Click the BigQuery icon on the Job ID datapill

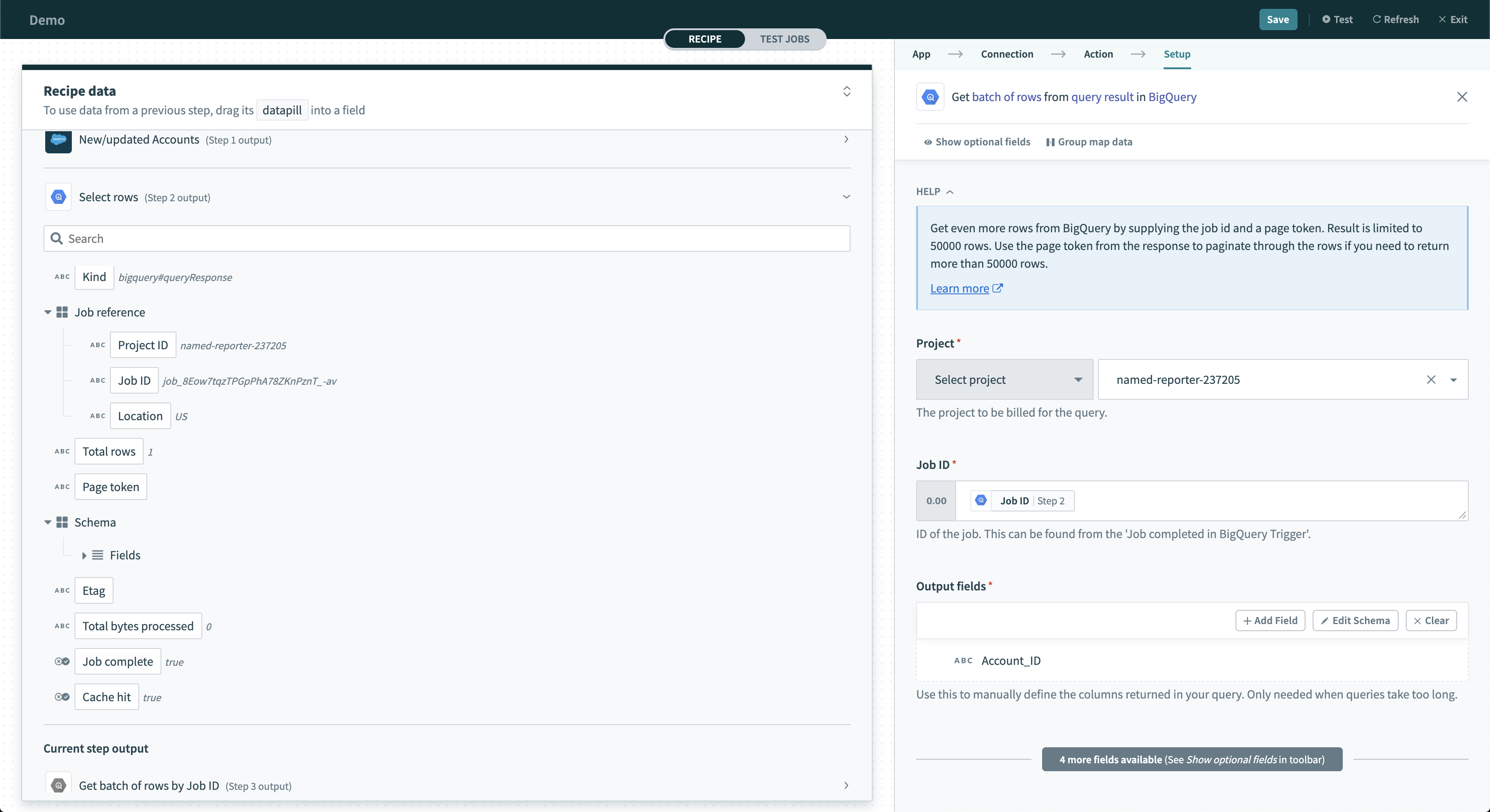click(980, 500)
